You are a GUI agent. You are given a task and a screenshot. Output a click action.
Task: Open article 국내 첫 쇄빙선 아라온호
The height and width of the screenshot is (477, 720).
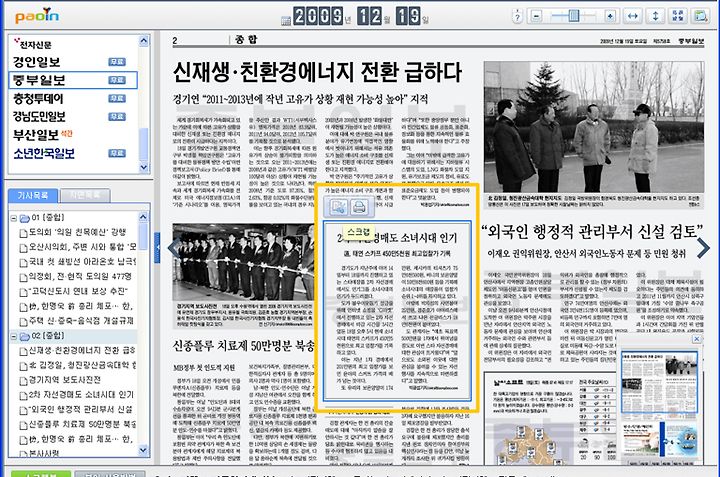(83, 262)
